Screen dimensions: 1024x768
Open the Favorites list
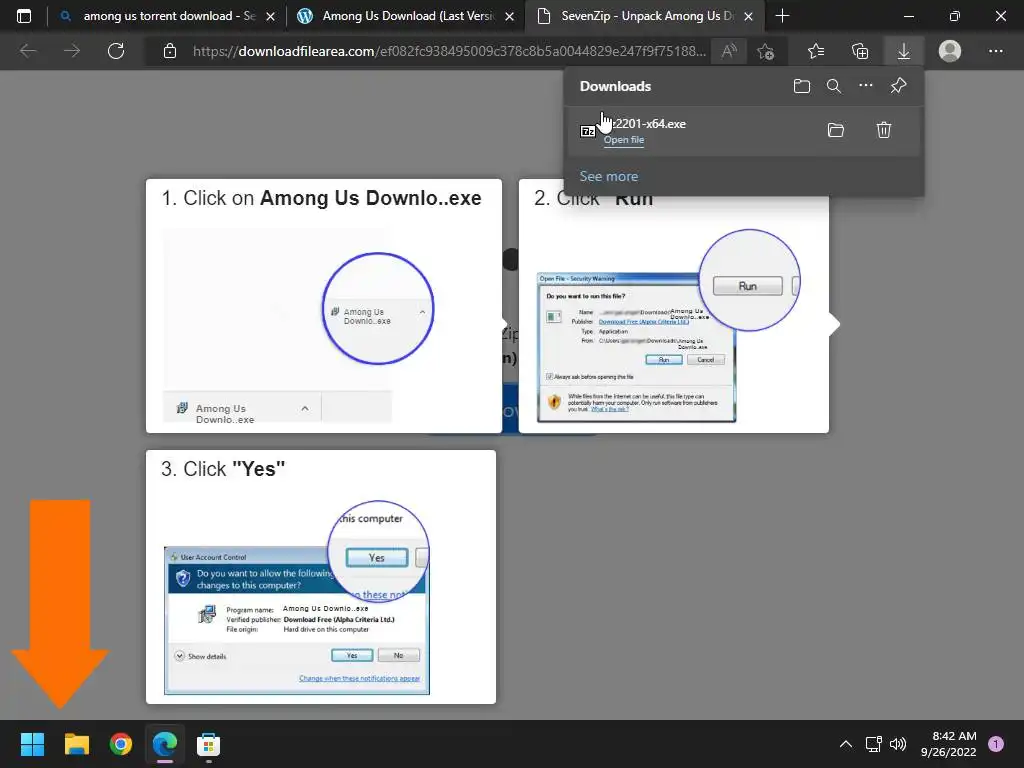(x=816, y=51)
